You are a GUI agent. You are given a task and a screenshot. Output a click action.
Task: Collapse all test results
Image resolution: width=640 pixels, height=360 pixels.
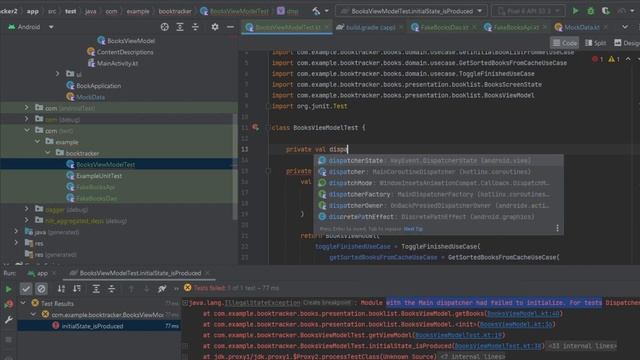click(x=111, y=289)
